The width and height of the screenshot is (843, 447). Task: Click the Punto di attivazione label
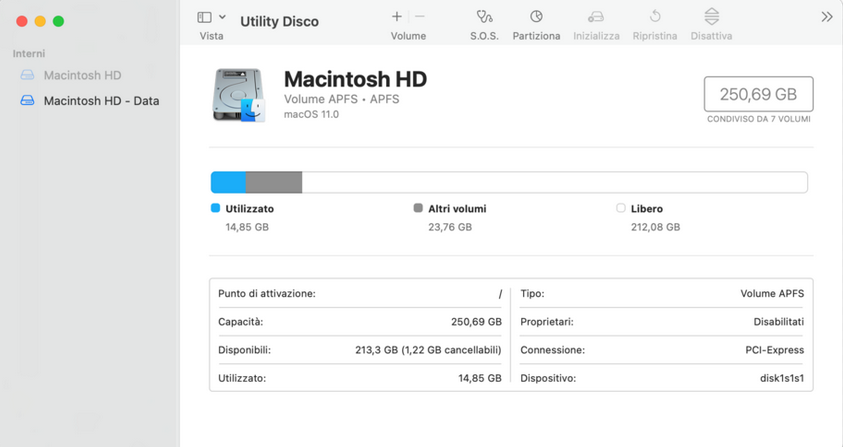click(x=267, y=294)
